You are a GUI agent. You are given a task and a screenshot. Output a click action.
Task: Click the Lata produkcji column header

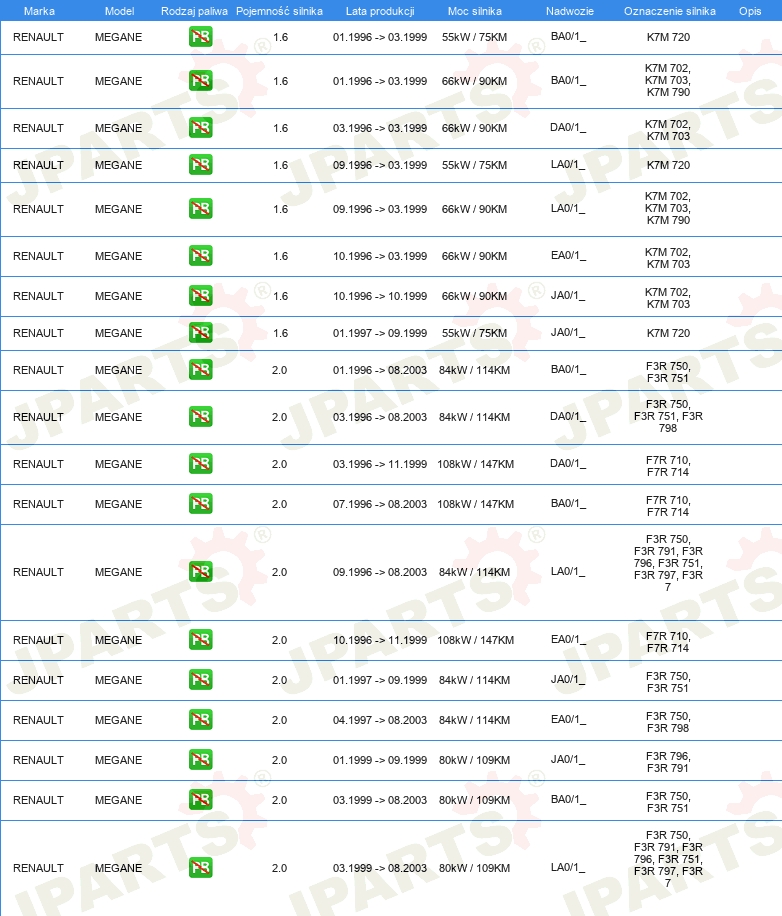click(380, 11)
